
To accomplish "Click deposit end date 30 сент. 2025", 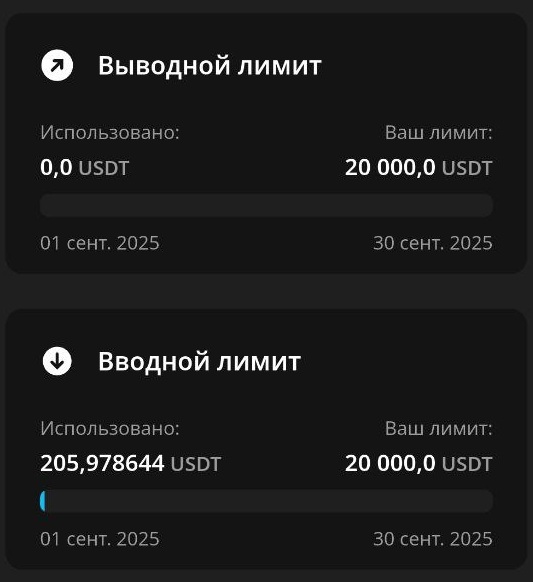I will pos(433,539).
